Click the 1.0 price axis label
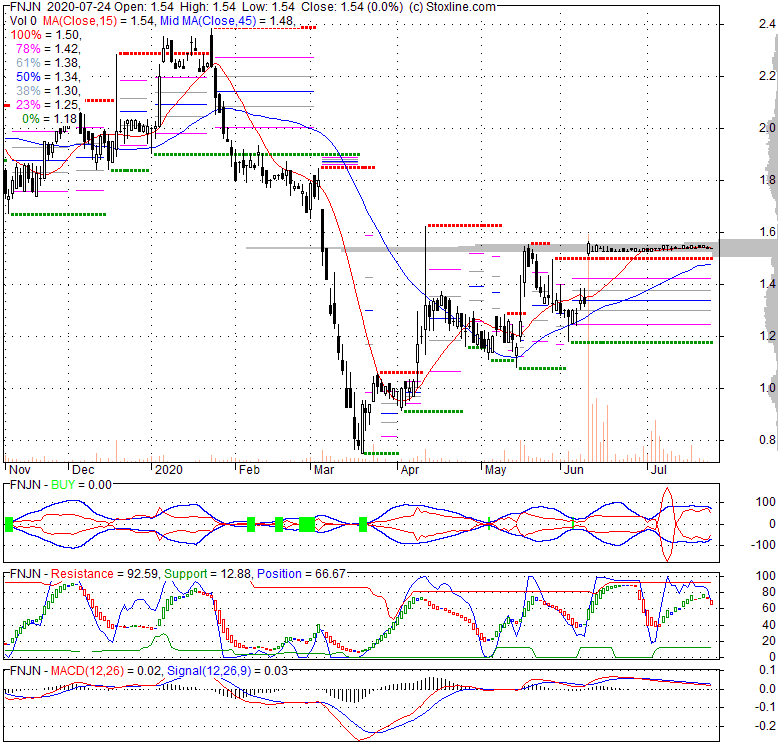 click(767, 388)
